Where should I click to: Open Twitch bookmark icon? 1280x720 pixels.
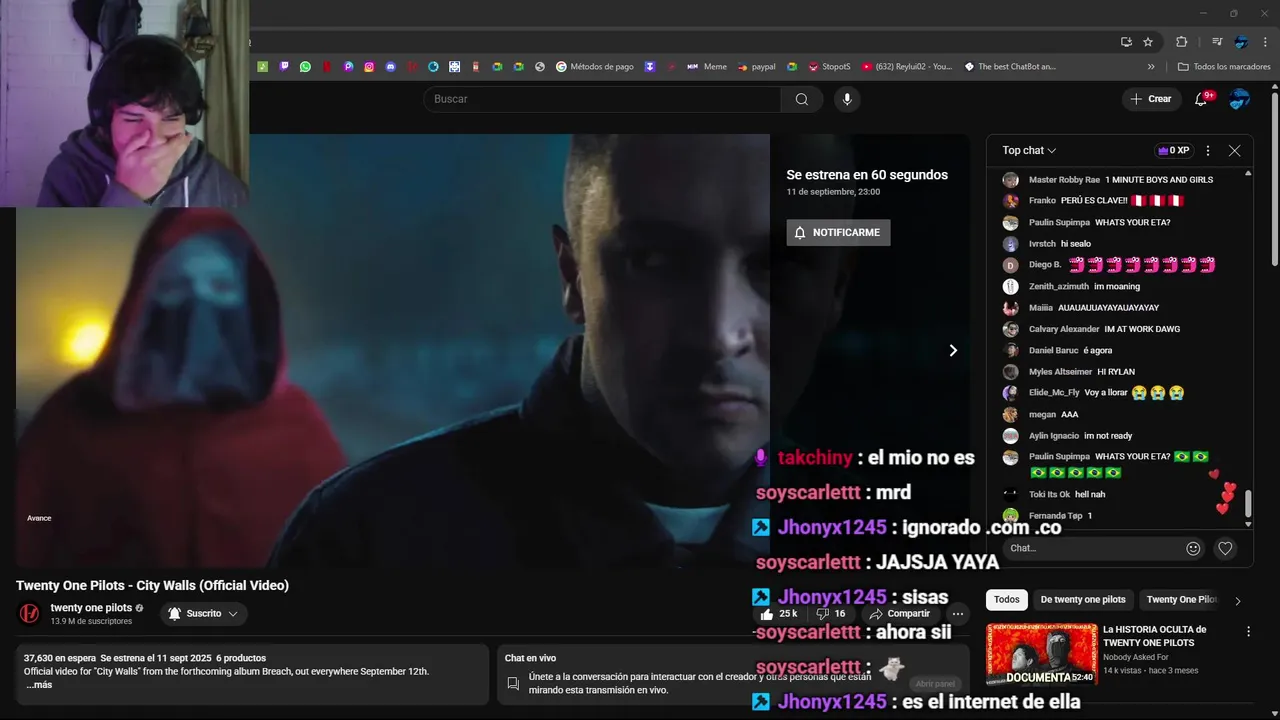pos(284,67)
